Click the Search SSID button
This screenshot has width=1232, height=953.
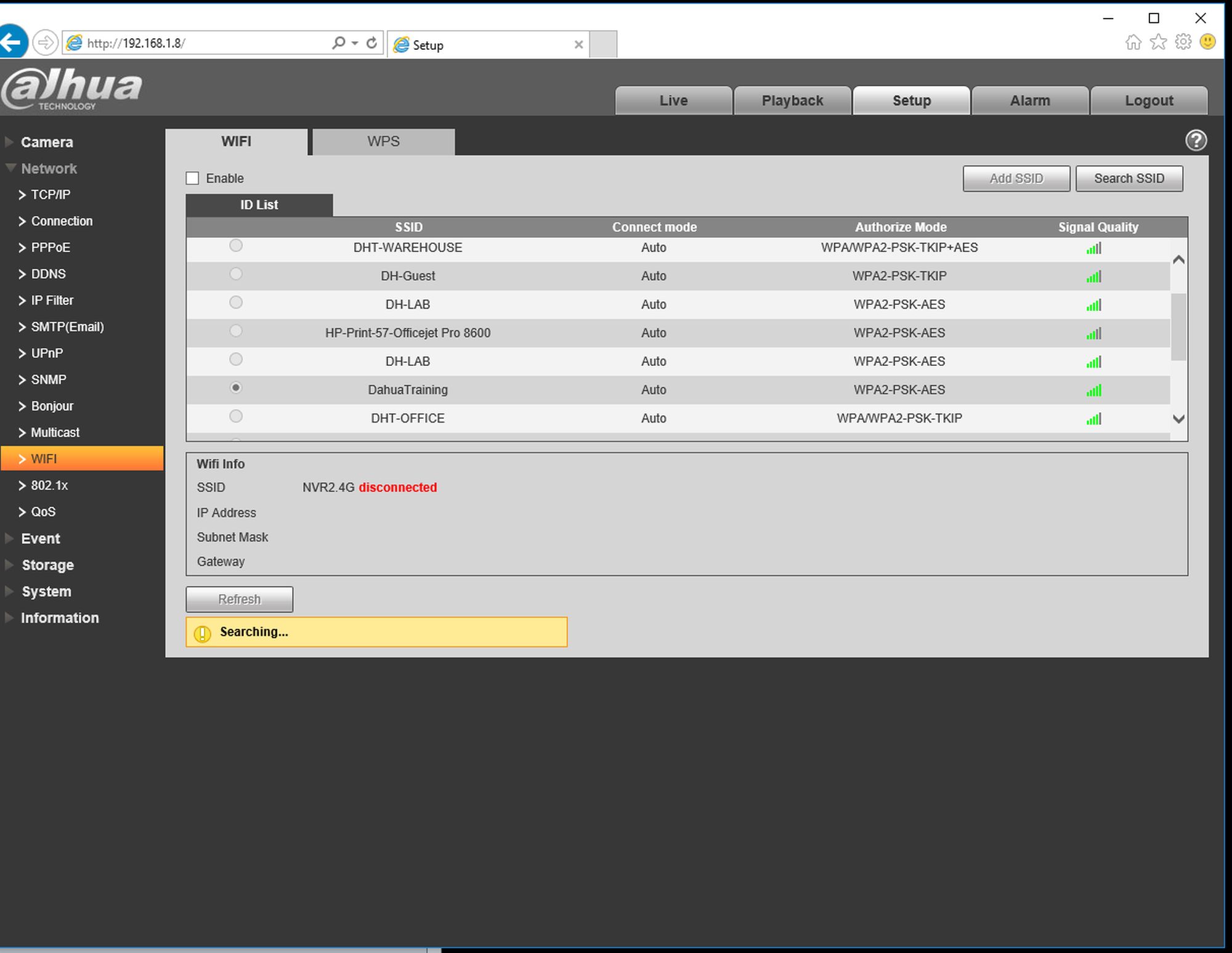(1129, 179)
